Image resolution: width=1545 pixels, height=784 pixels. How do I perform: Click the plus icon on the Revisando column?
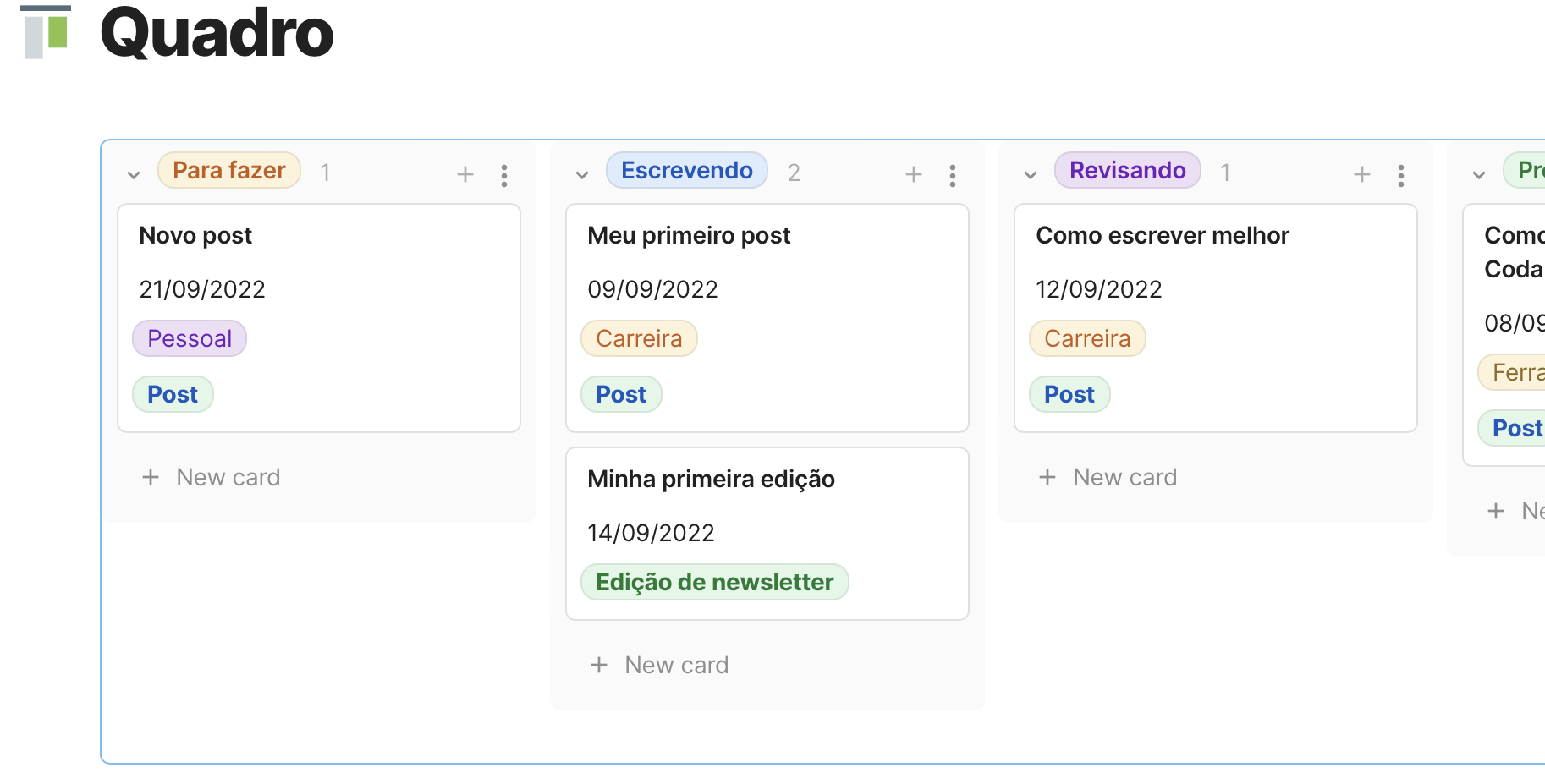(1361, 174)
